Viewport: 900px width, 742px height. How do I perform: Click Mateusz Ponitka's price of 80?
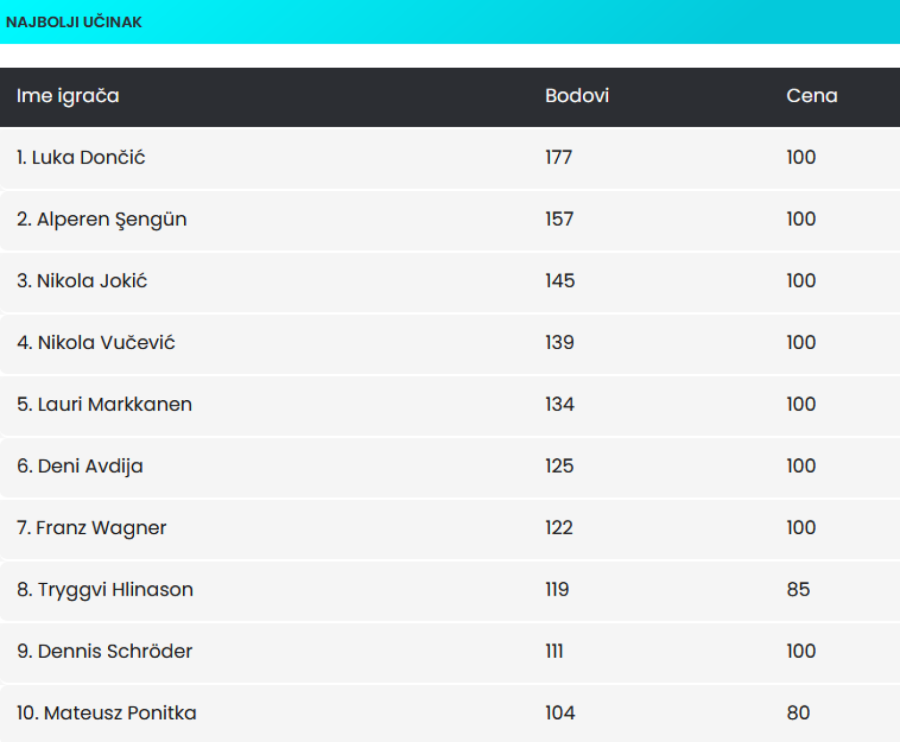(x=798, y=714)
